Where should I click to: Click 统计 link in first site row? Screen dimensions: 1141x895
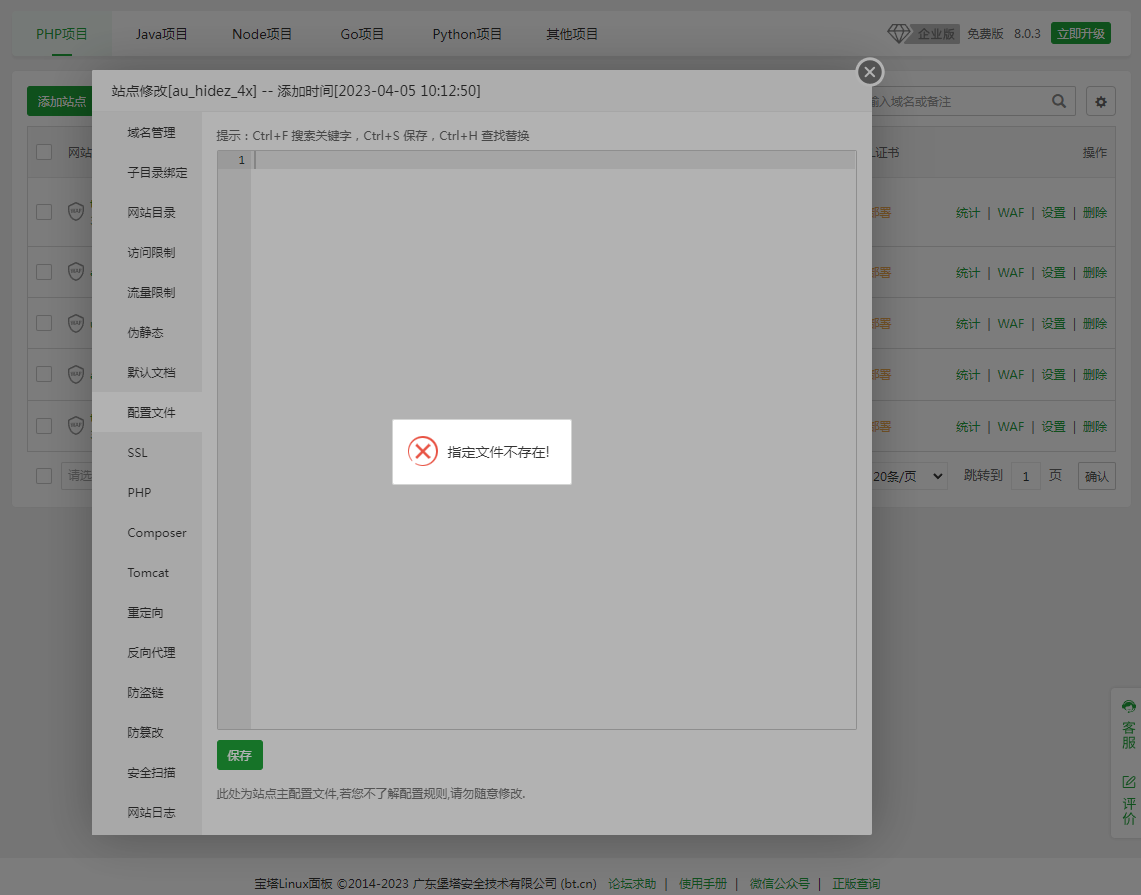[x=968, y=212]
